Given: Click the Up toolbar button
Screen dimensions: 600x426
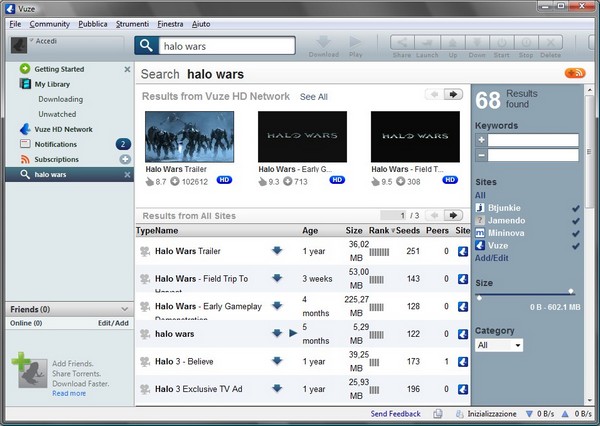Looking at the screenshot, I should coord(453,42).
